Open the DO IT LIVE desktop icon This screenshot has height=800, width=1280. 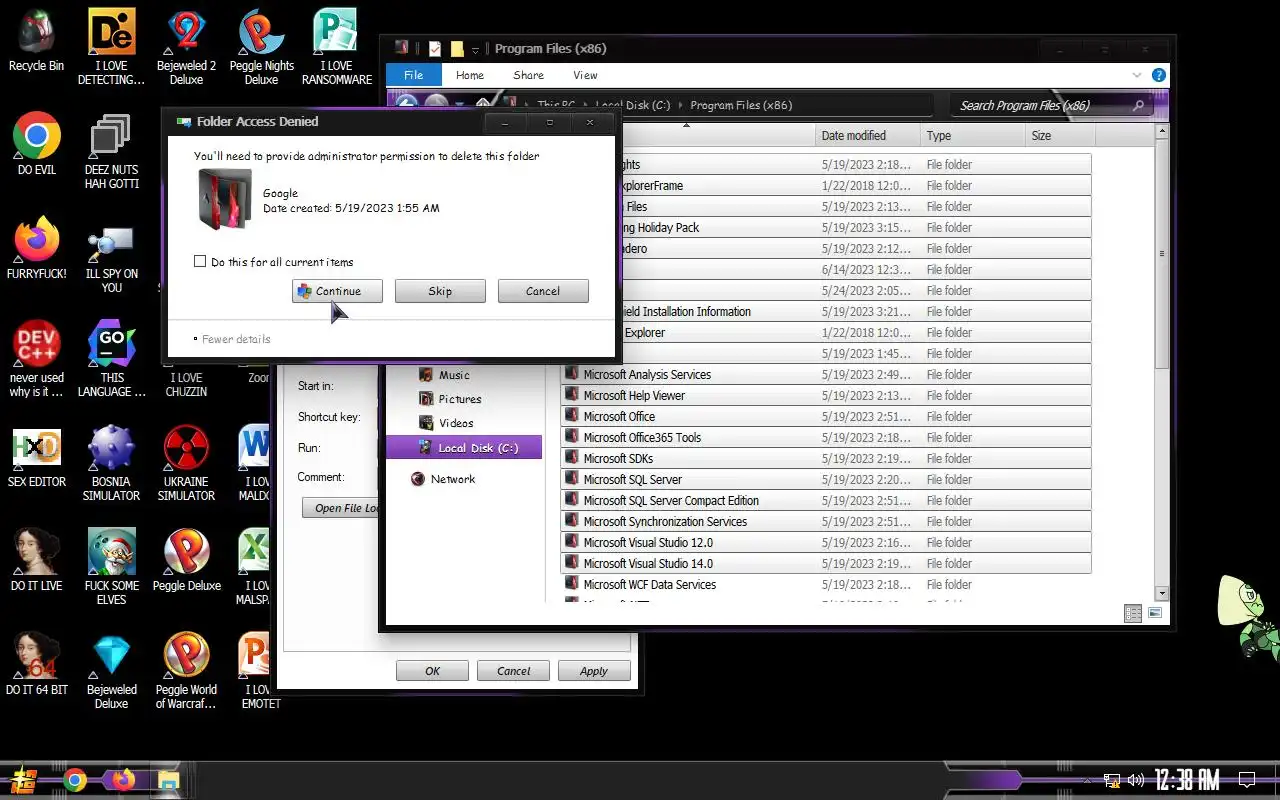pyautogui.click(x=36, y=560)
